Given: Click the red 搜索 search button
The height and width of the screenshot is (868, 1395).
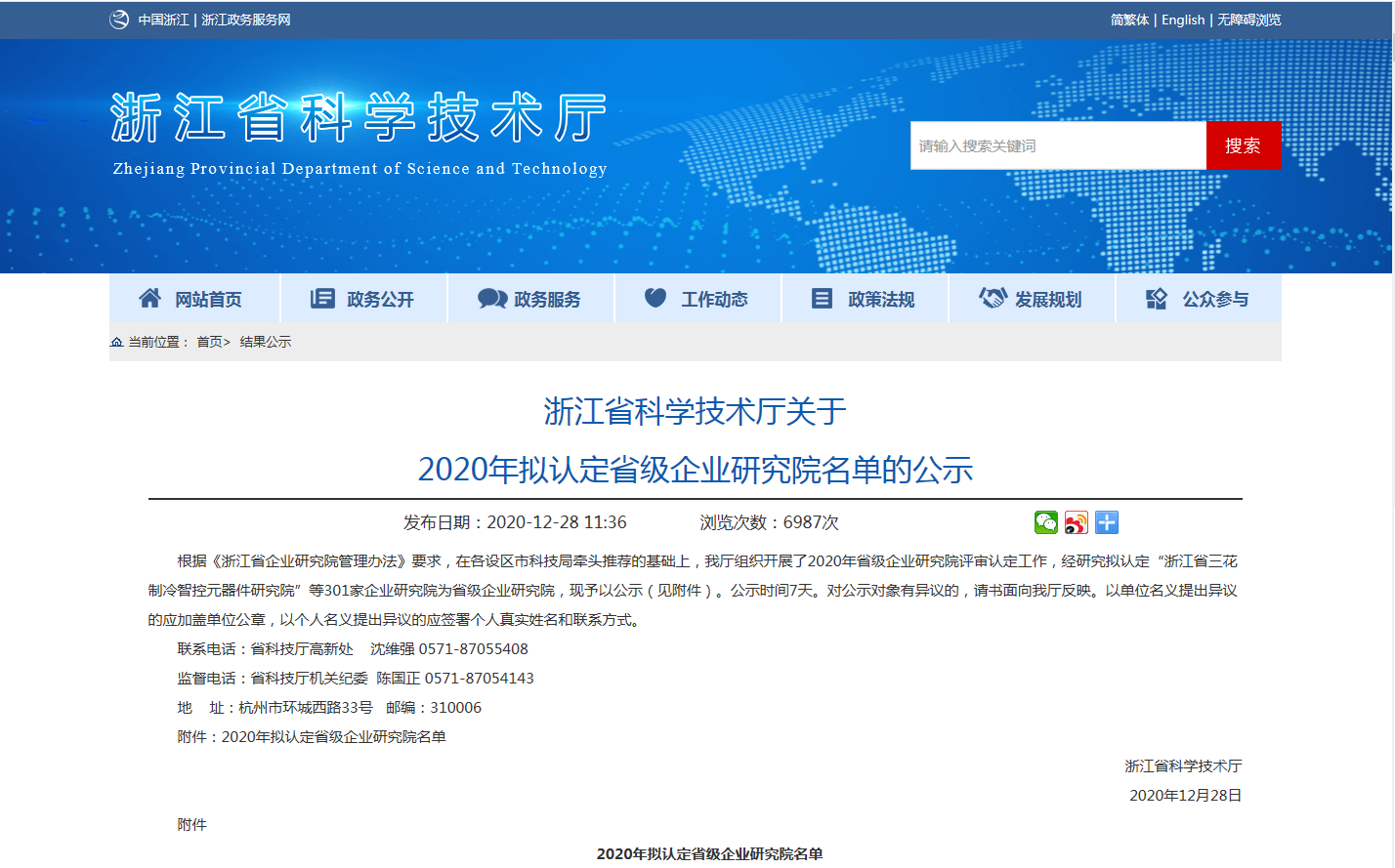Looking at the screenshot, I should tap(1244, 145).
